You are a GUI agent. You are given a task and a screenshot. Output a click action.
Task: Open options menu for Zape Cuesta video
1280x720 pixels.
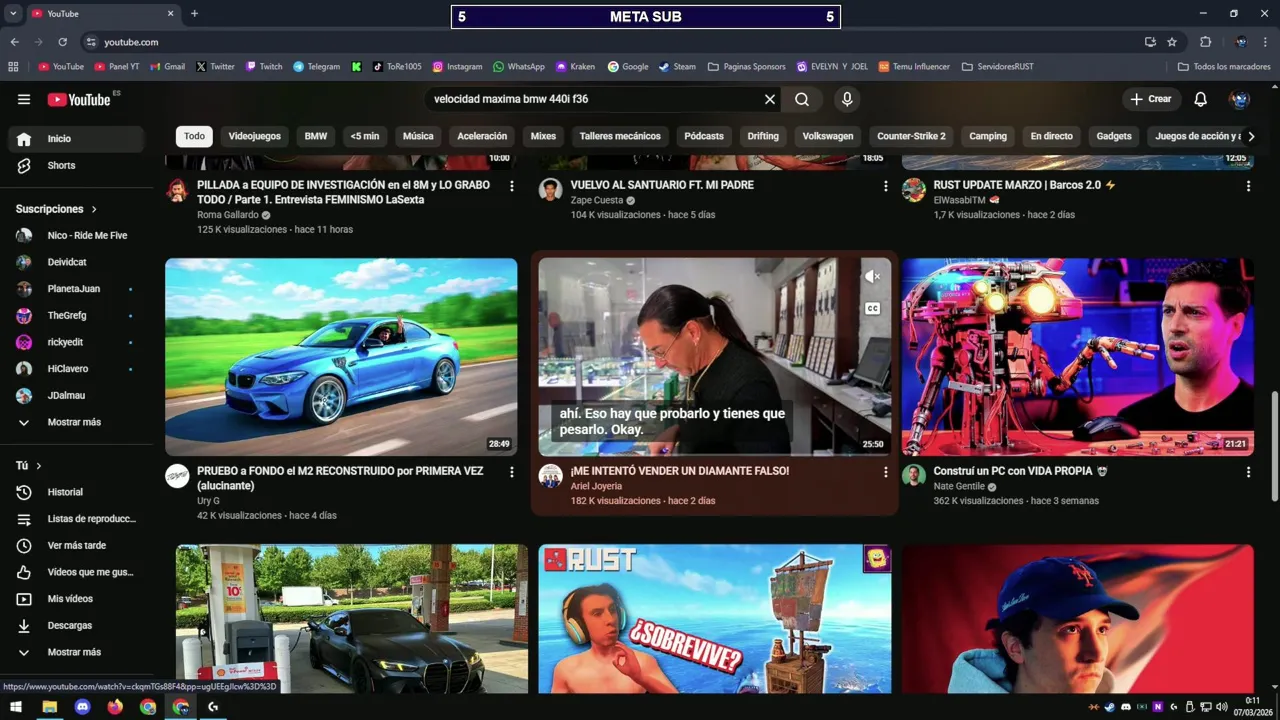pyautogui.click(x=885, y=185)
